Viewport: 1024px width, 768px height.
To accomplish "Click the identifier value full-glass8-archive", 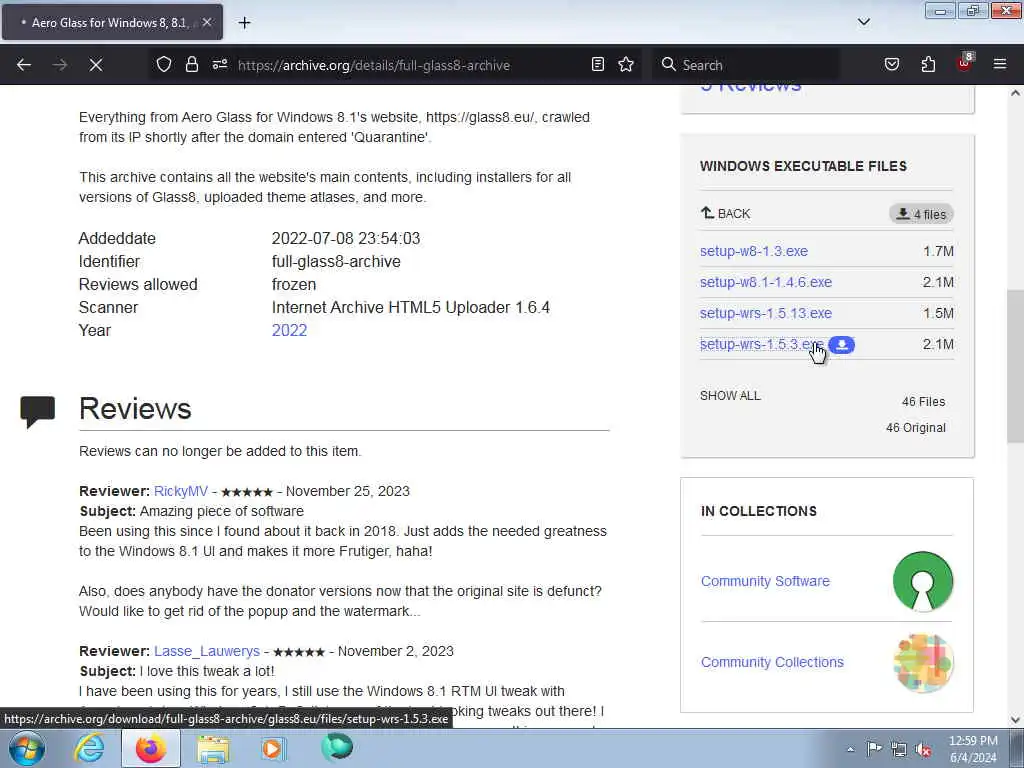I will point(336,262).
